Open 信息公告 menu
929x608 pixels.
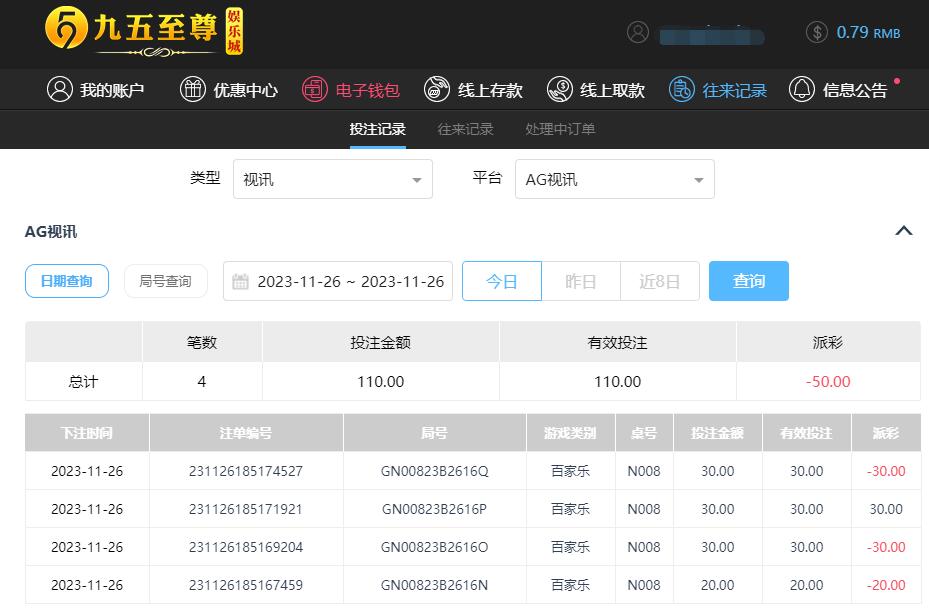838,90
